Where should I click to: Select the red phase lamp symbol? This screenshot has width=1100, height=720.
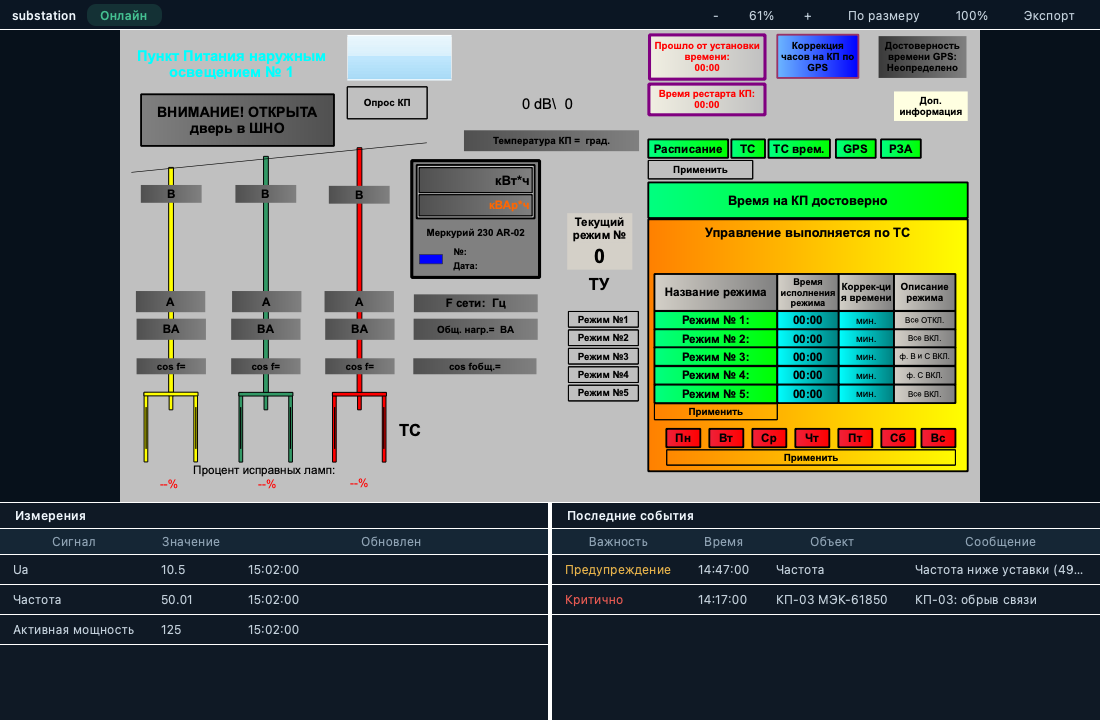[359, 427]
